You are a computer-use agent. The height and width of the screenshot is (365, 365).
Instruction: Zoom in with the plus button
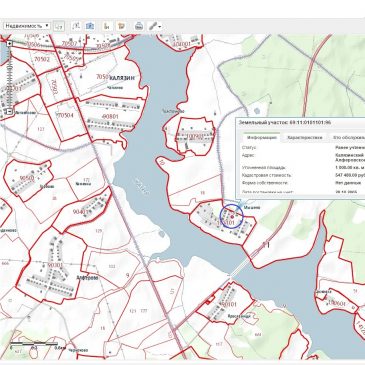coord(10,43)
